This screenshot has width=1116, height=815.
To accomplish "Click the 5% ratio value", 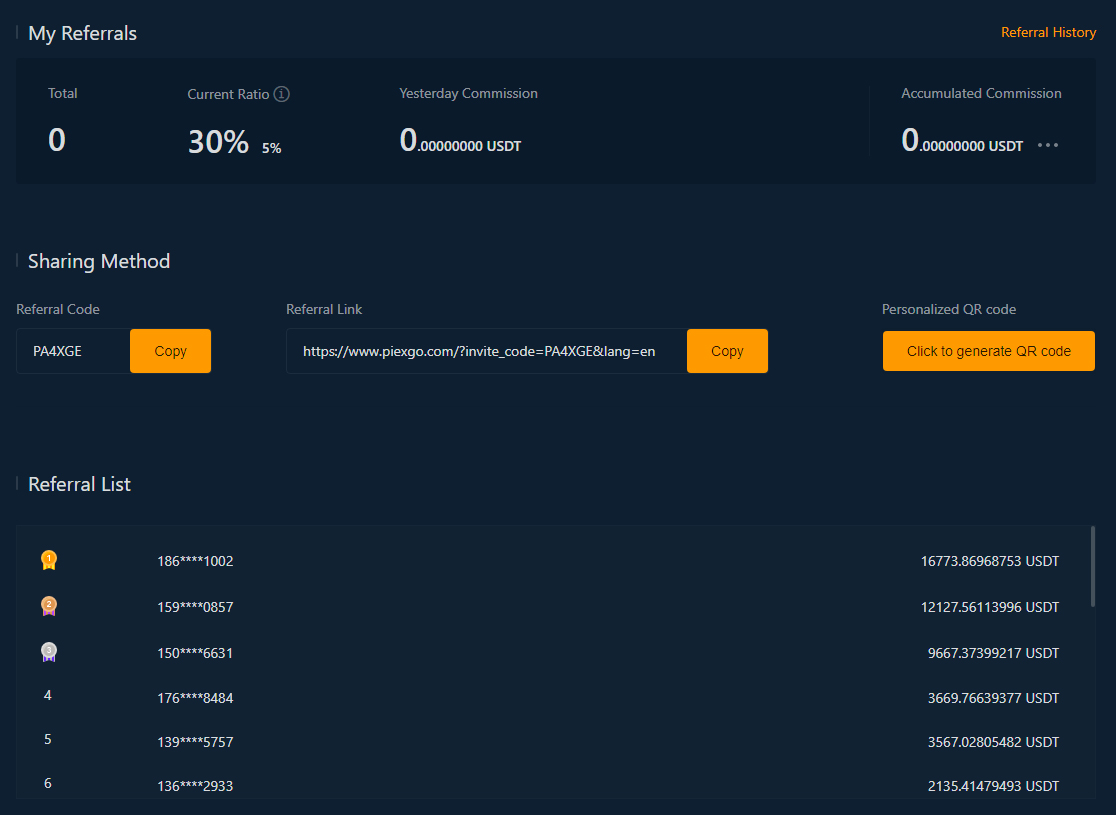I will click(x=271, y=148).
